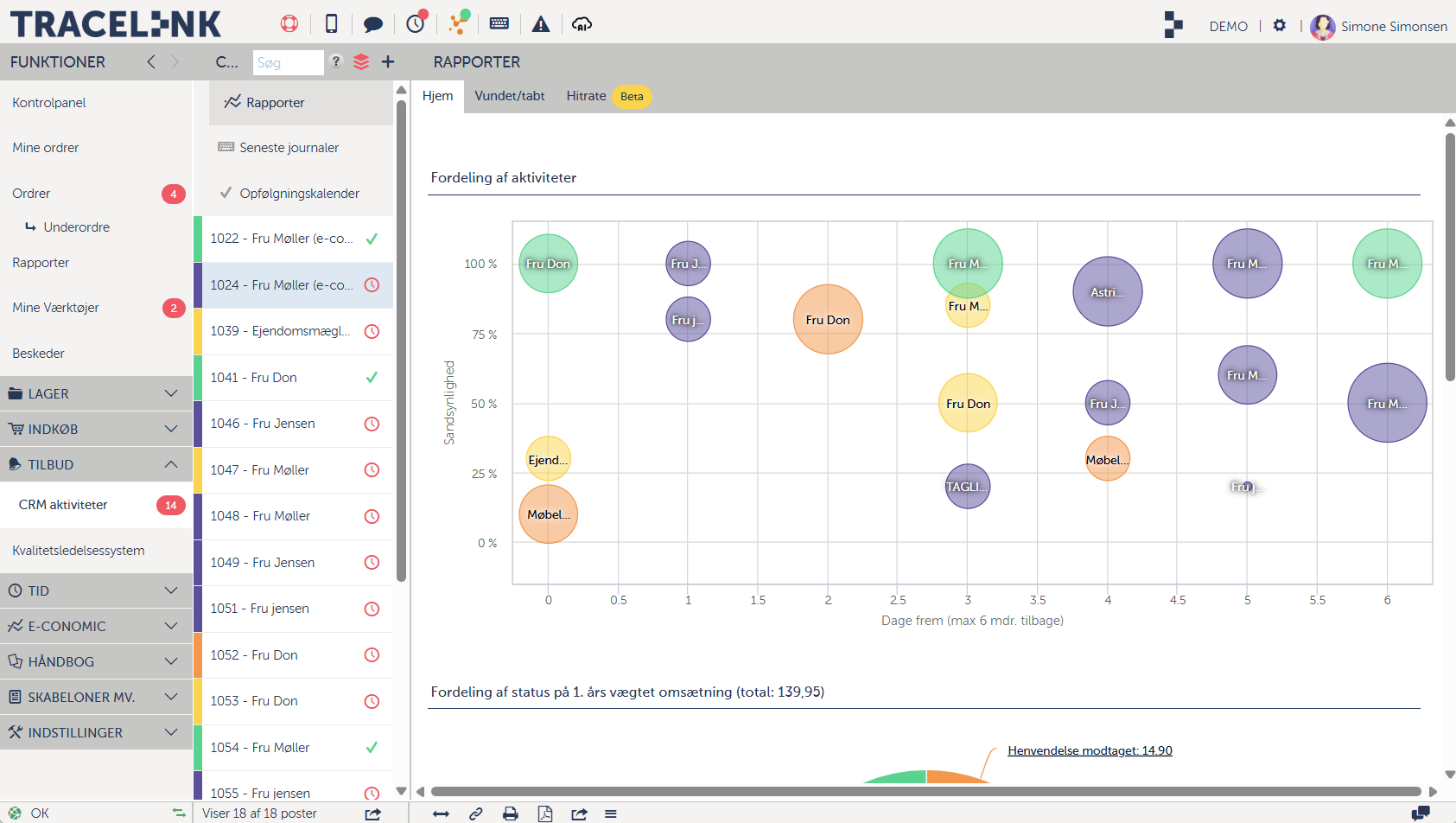This screenshot has height=823, width=1456.
Task: Open the chat speech bubble icon
Action: (373, 24)
